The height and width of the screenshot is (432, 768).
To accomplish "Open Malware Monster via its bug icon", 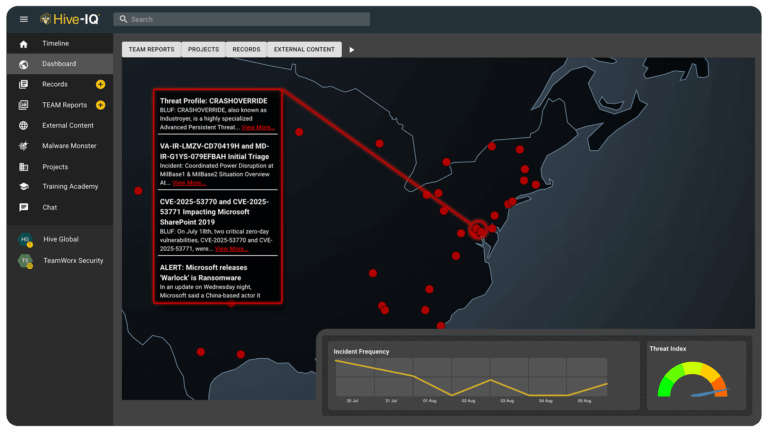I will (23, 146).
